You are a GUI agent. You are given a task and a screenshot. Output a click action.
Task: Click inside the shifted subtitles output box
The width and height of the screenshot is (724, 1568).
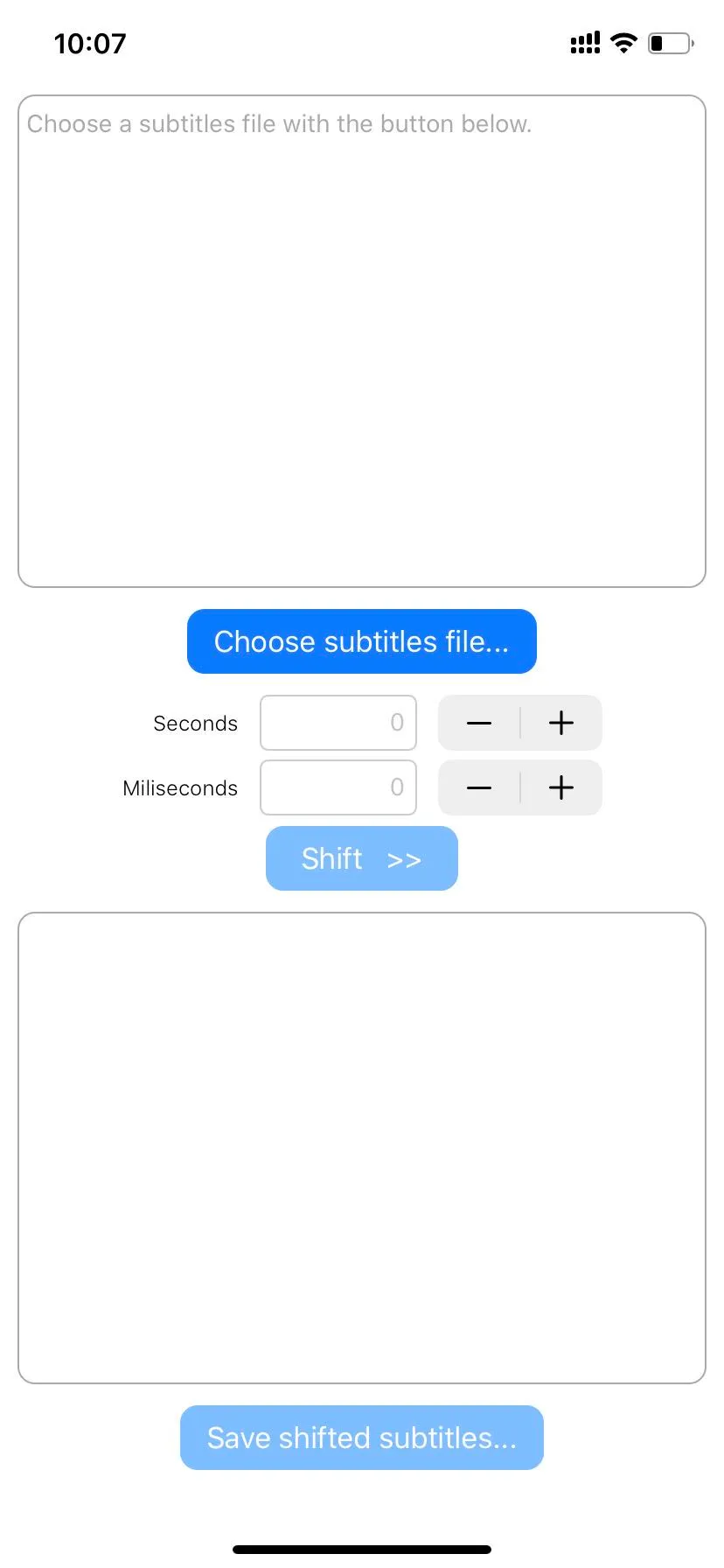(x=361, y=1147)
